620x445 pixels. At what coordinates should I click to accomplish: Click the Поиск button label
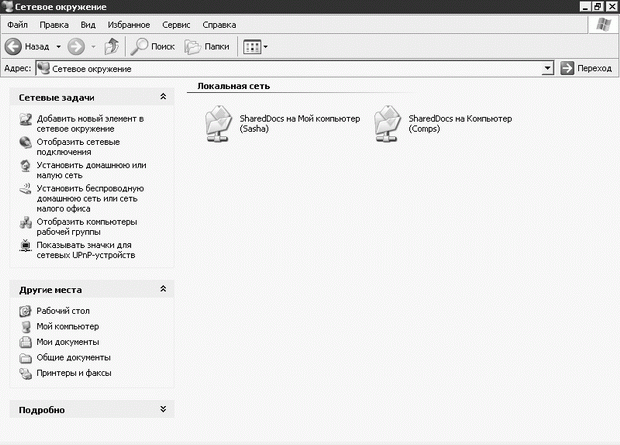163,47
